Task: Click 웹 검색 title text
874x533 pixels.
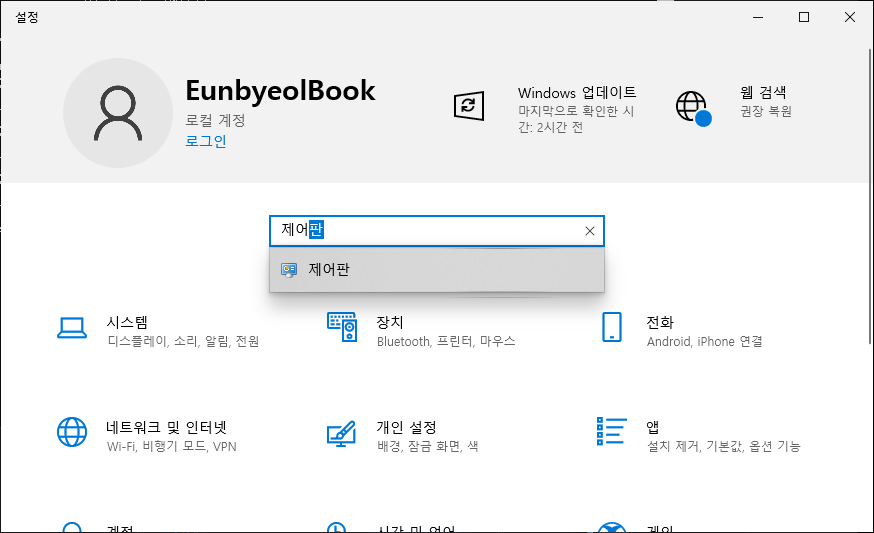Action: tap(763, 93)
